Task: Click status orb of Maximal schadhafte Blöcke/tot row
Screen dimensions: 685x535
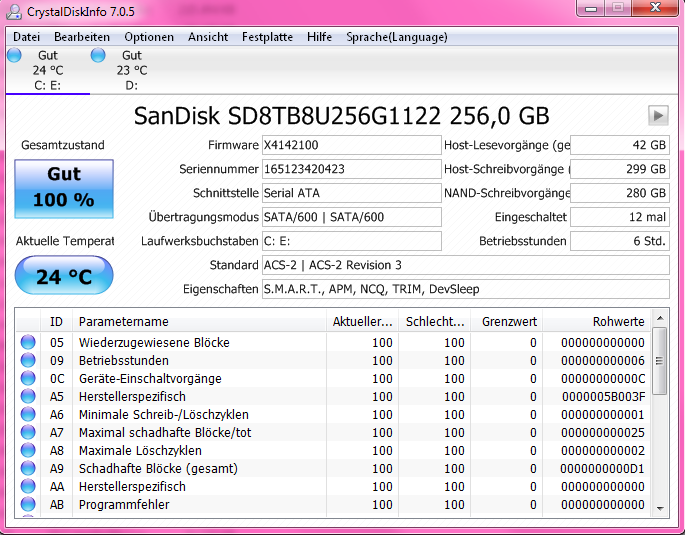Action: pos(28,432)
